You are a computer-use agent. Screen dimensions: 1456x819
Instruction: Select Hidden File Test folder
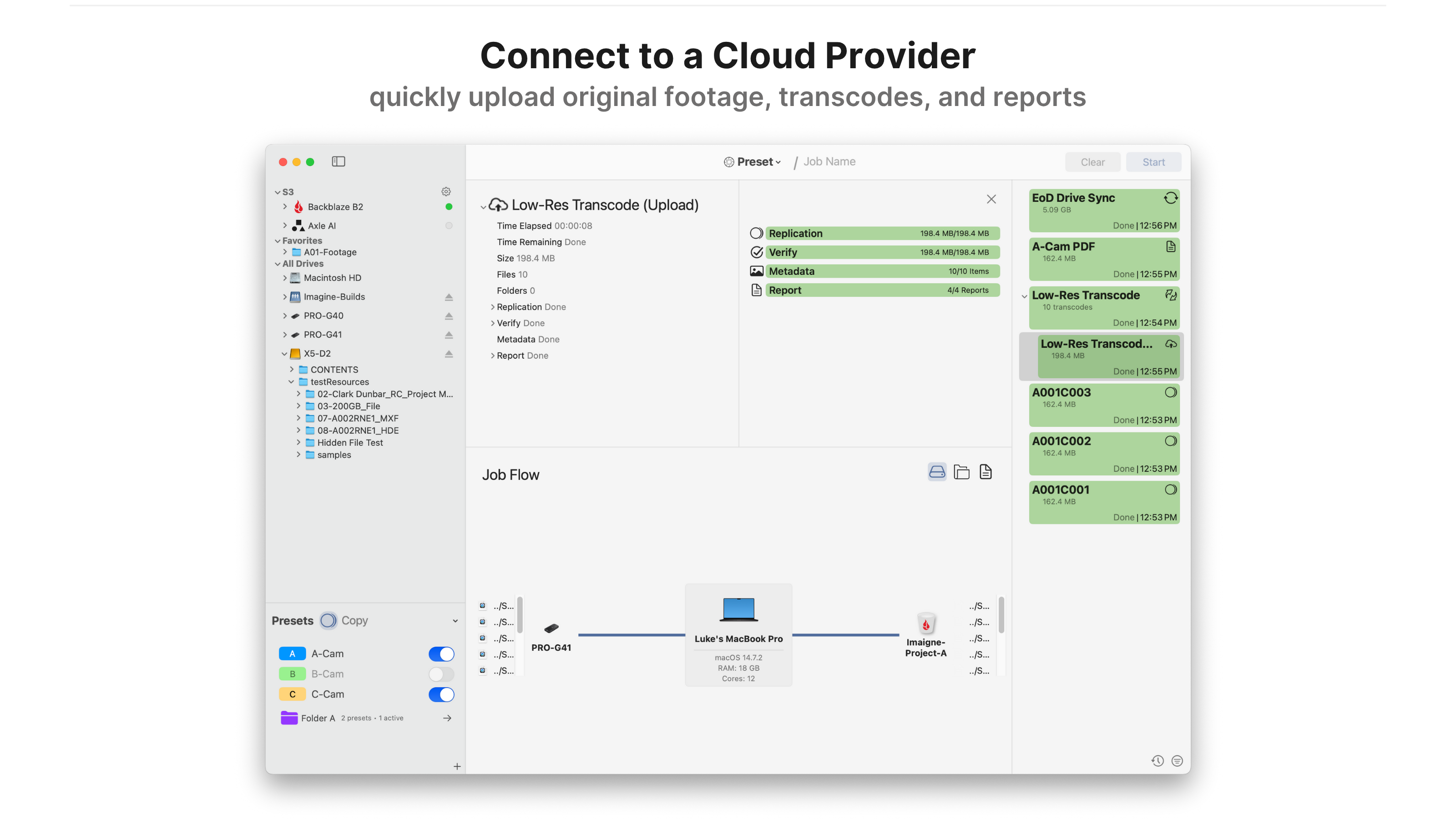349,443
